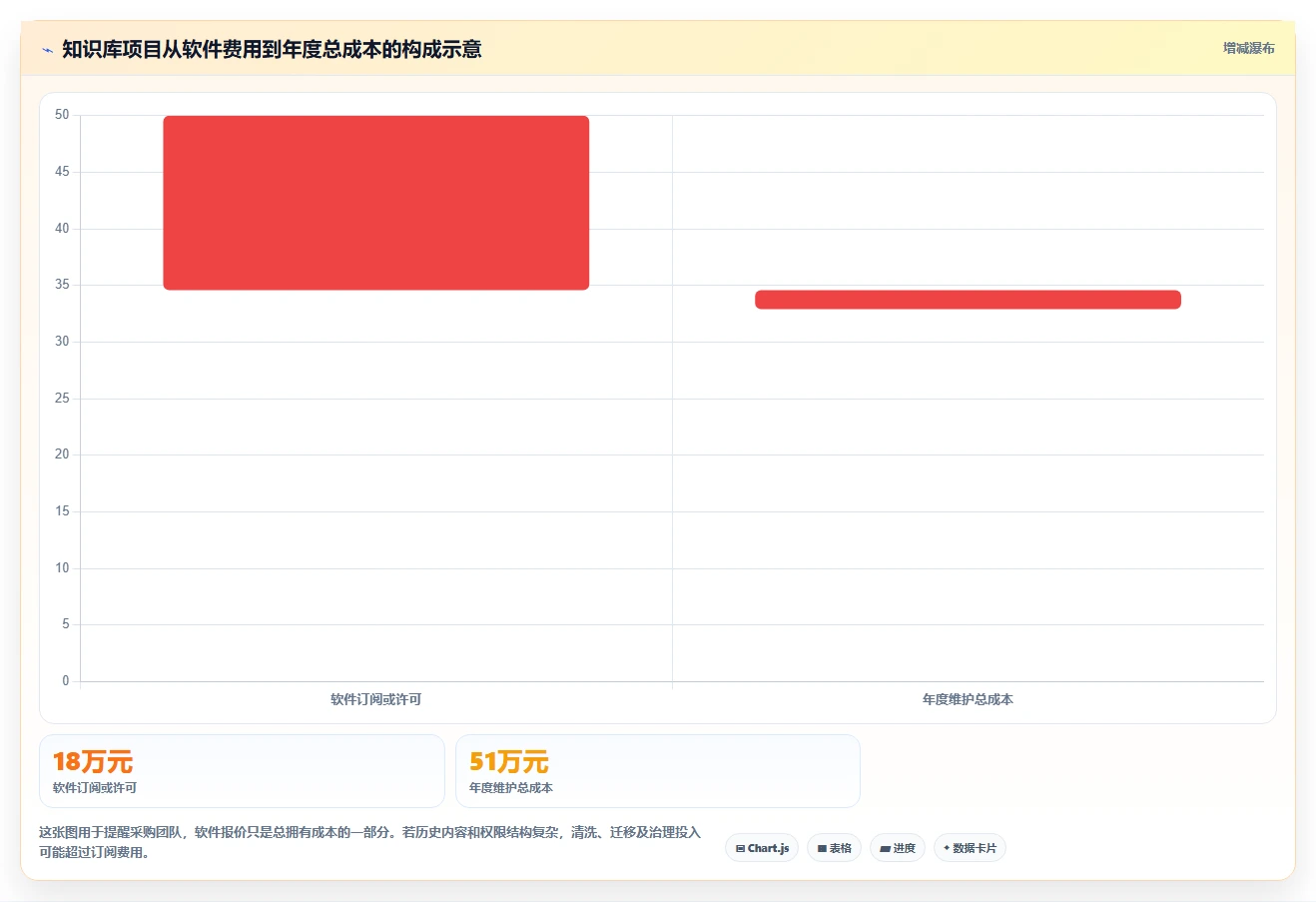The image size is (1316, 902).
Task: Click the 18万元 value text
Action: click(93, 762)
